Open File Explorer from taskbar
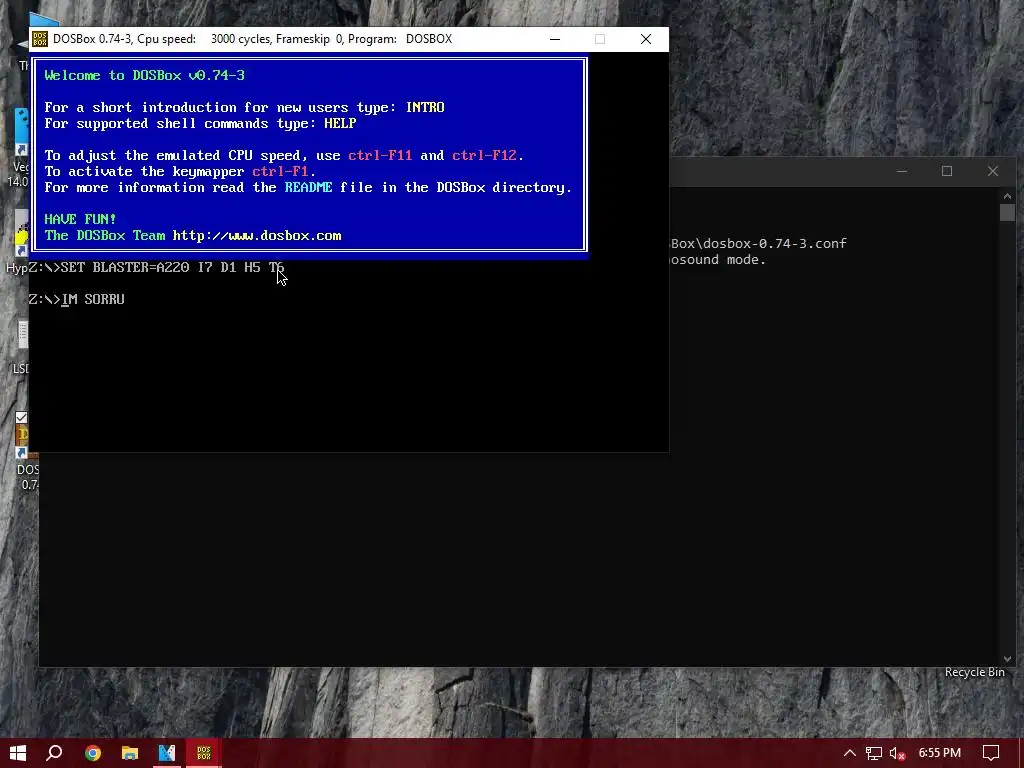This screenshot has width=1024, height=768. (x=130, y=753)
